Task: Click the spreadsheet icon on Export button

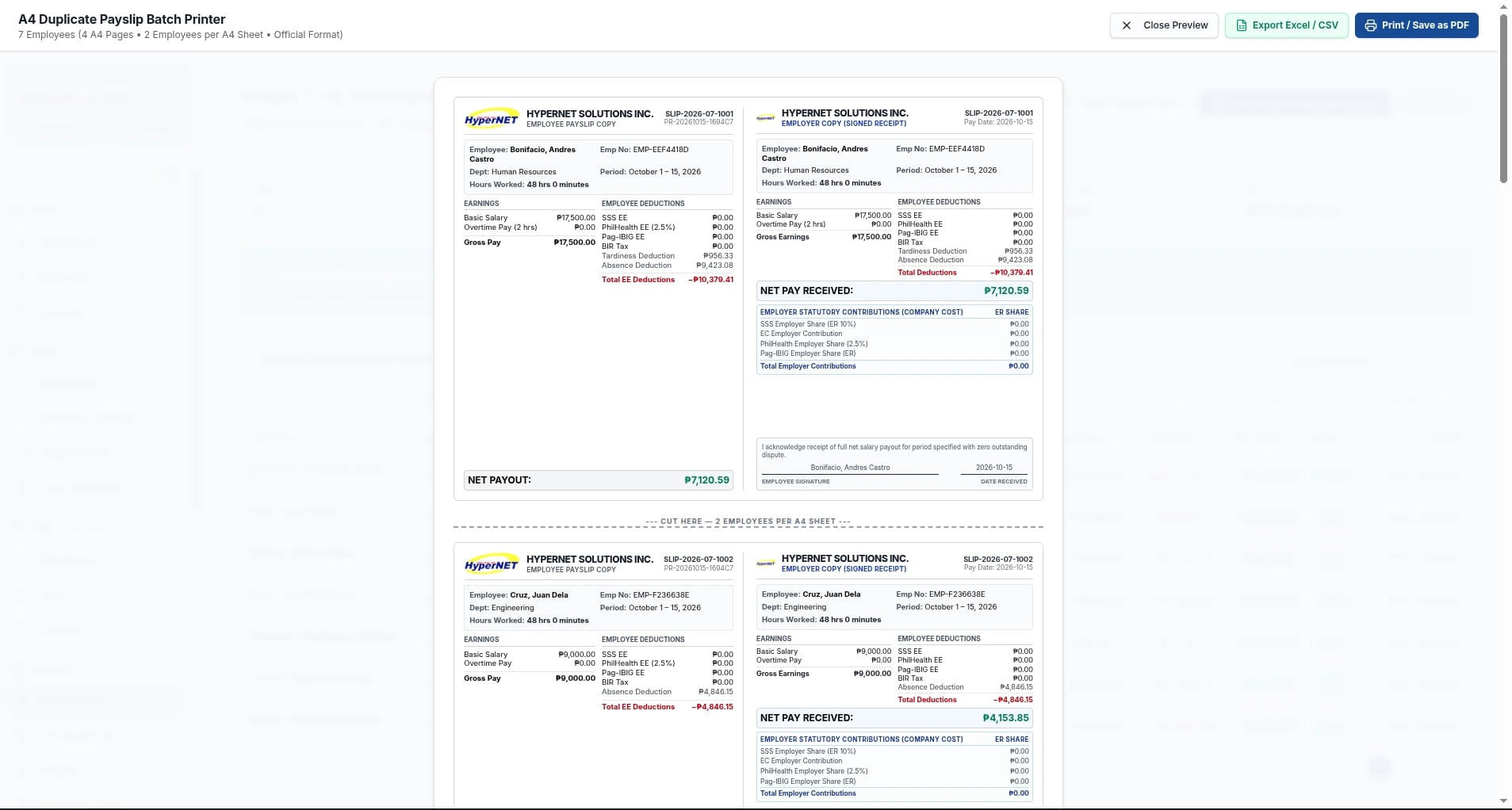Action: (1242, 25)
